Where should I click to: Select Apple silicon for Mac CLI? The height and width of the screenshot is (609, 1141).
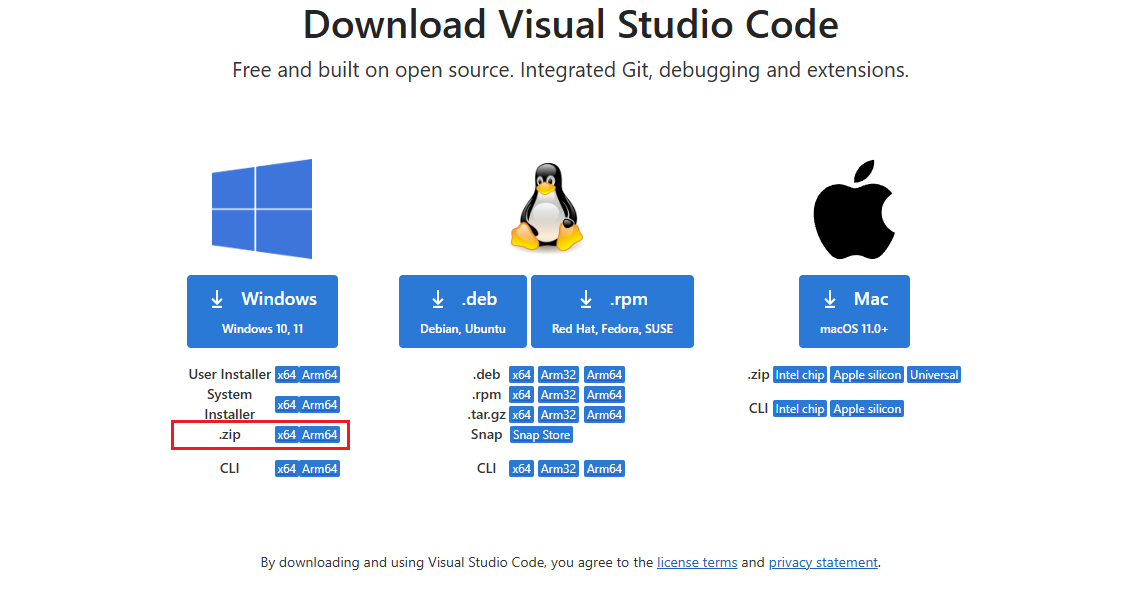[867, 409]
